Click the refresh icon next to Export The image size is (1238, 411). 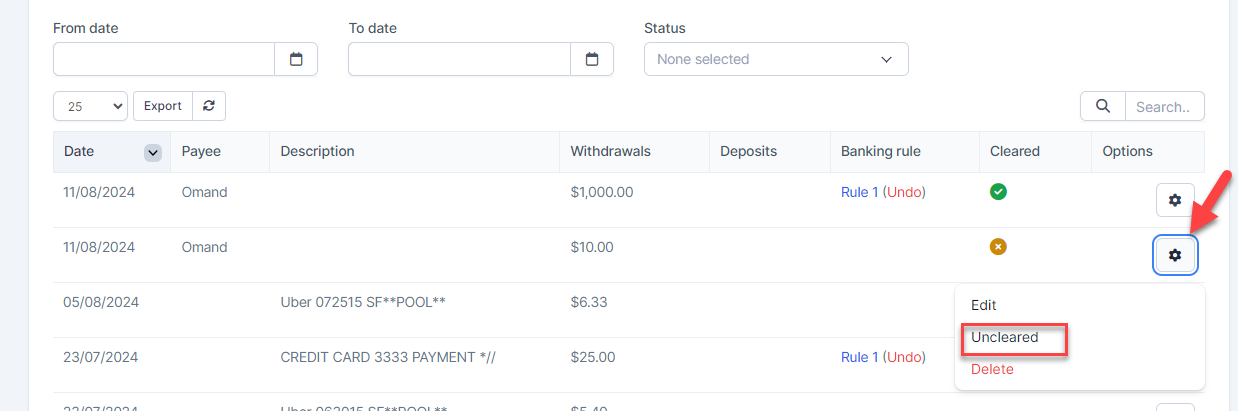tap(209, 106)
